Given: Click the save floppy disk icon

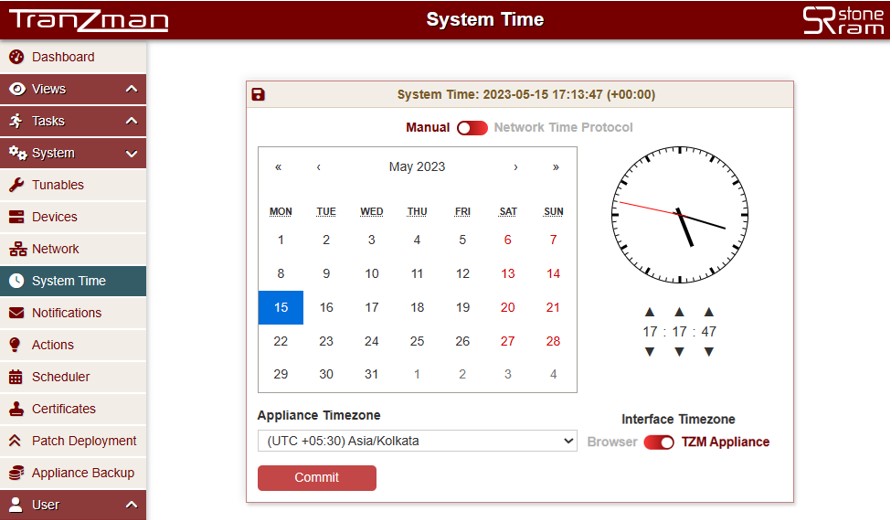Looking at the screenshot, I should point(258,95).
